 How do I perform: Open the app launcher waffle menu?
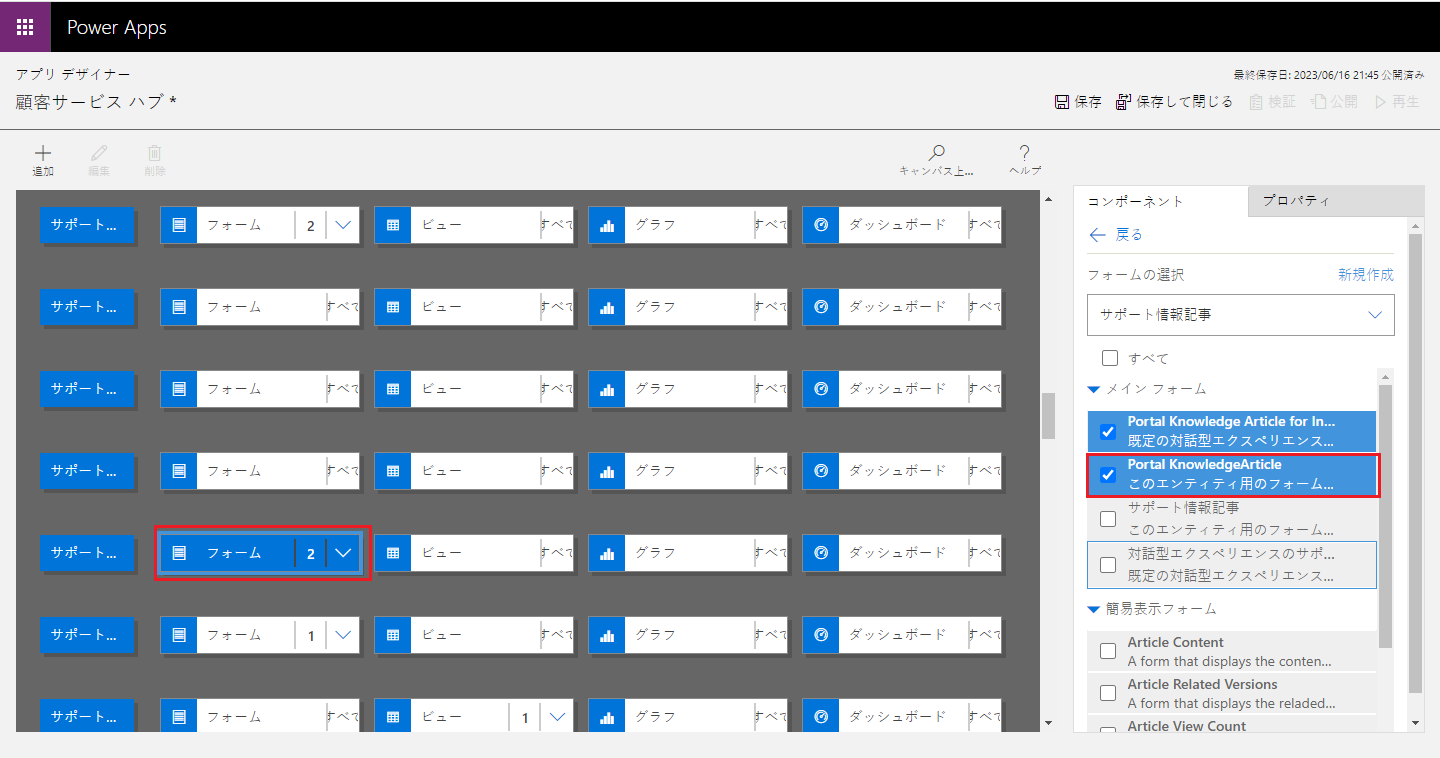pos(25,27)
